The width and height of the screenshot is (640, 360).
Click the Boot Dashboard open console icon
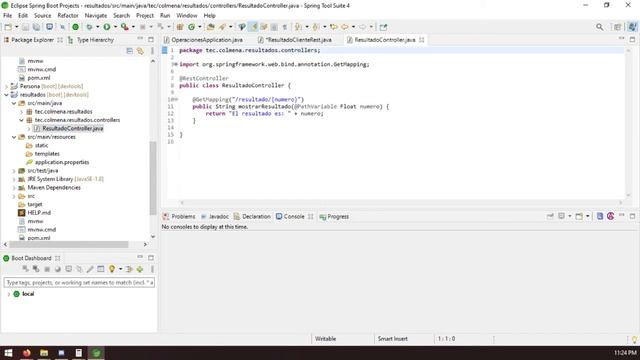coord(68,269)
